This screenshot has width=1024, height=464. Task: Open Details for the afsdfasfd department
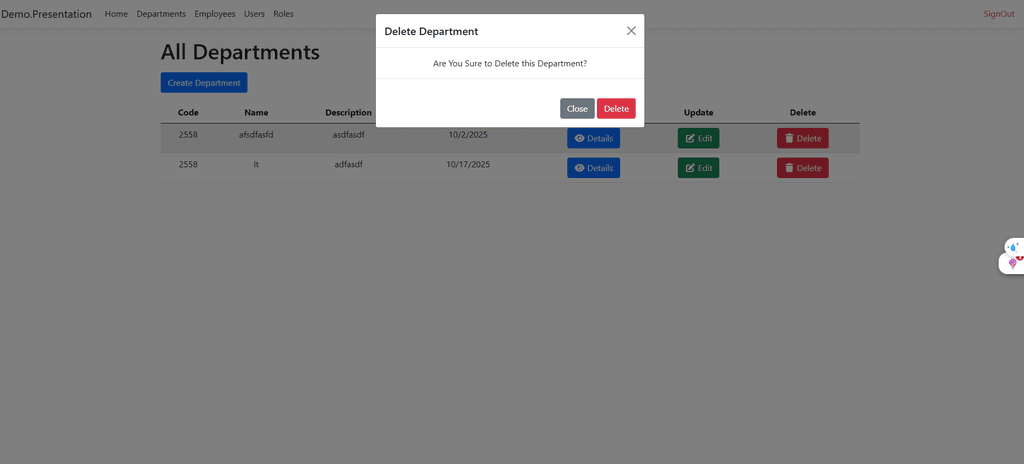(594, 139)
